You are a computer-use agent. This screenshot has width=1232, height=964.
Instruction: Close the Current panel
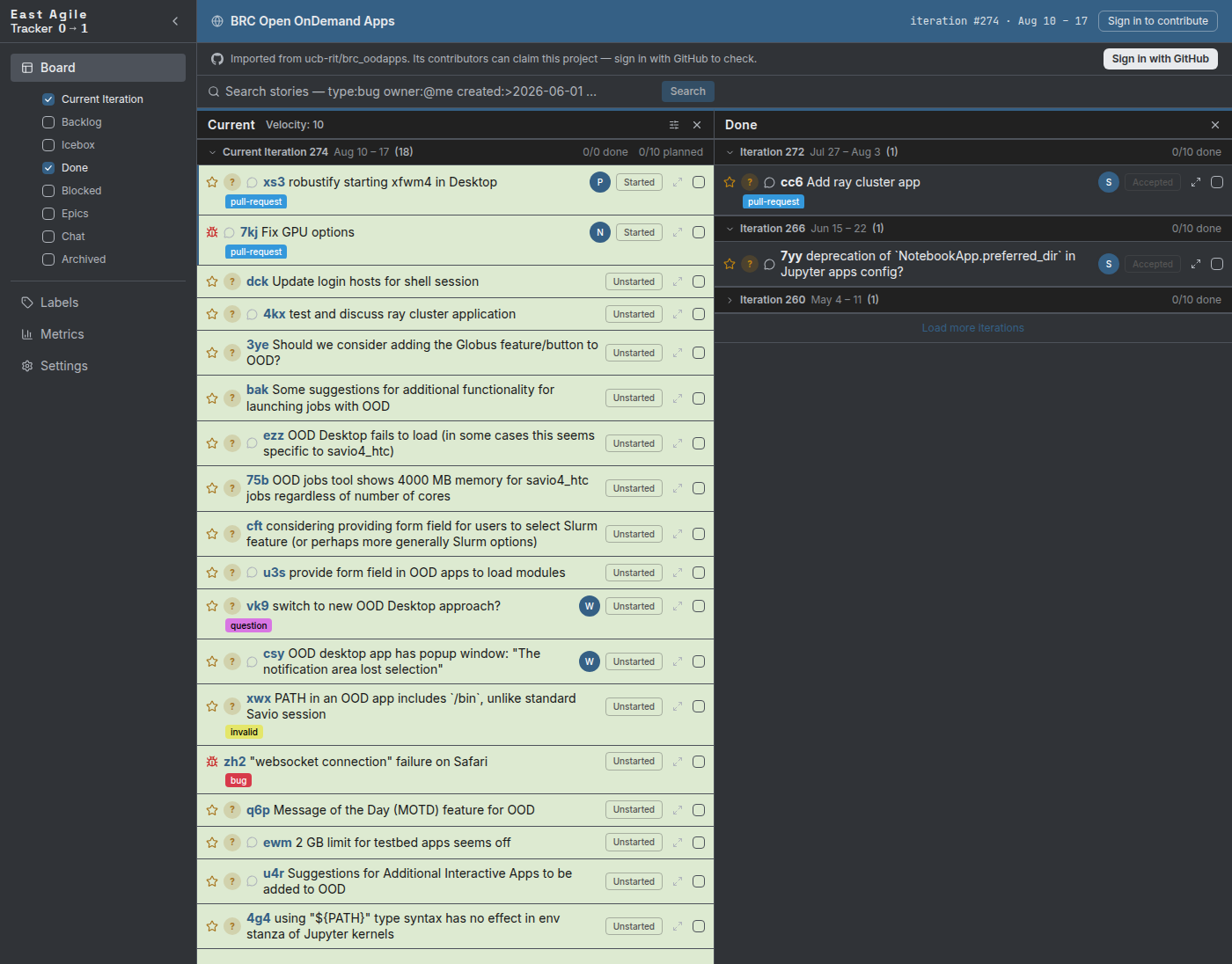click(x=697, y=125)
